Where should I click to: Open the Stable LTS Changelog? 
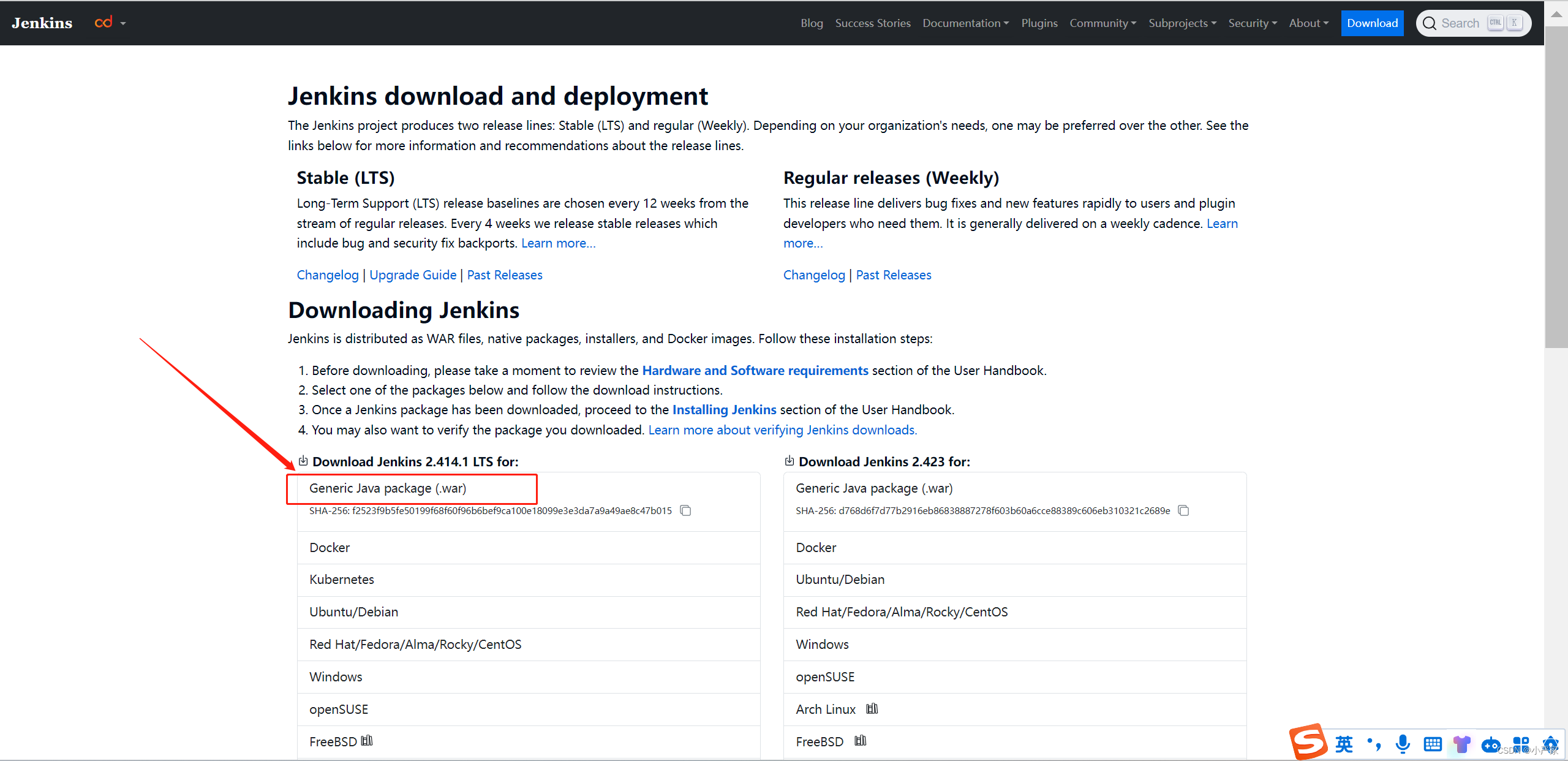click(x=328, y=275)
